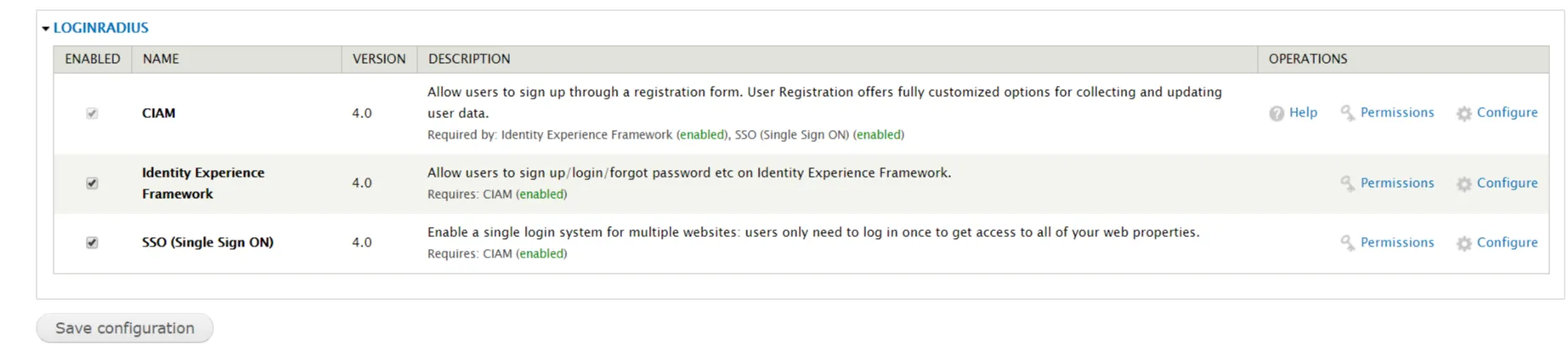
Task: Click the LOGINRADIUS fieldset title
Action: click(100, 28)
